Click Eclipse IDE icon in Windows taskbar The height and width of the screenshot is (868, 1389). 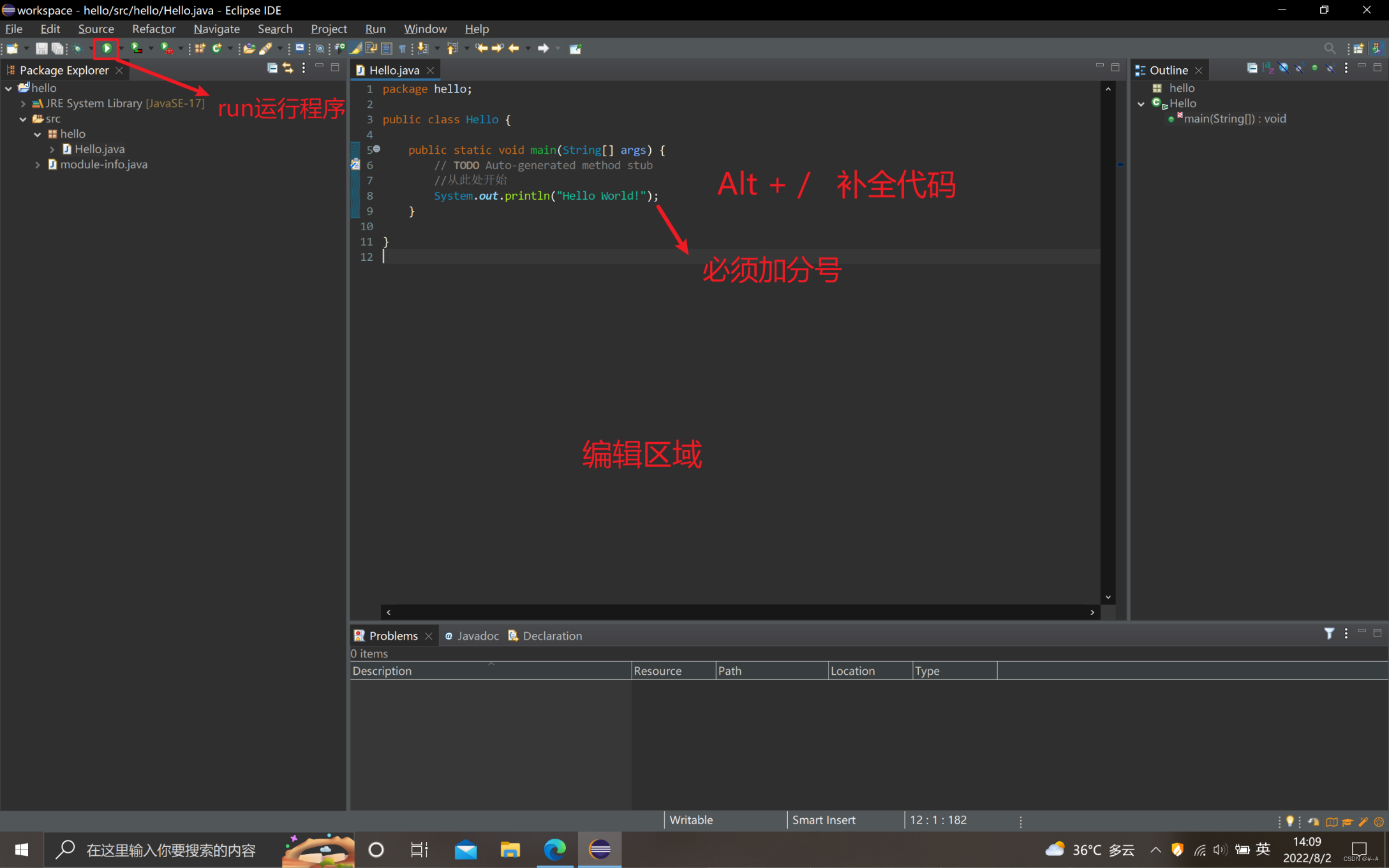click(x=601, y=850)
